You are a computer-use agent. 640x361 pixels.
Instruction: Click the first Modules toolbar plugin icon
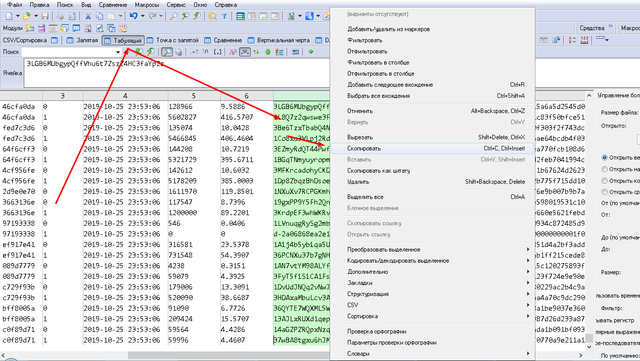click(x=30, y=28)
